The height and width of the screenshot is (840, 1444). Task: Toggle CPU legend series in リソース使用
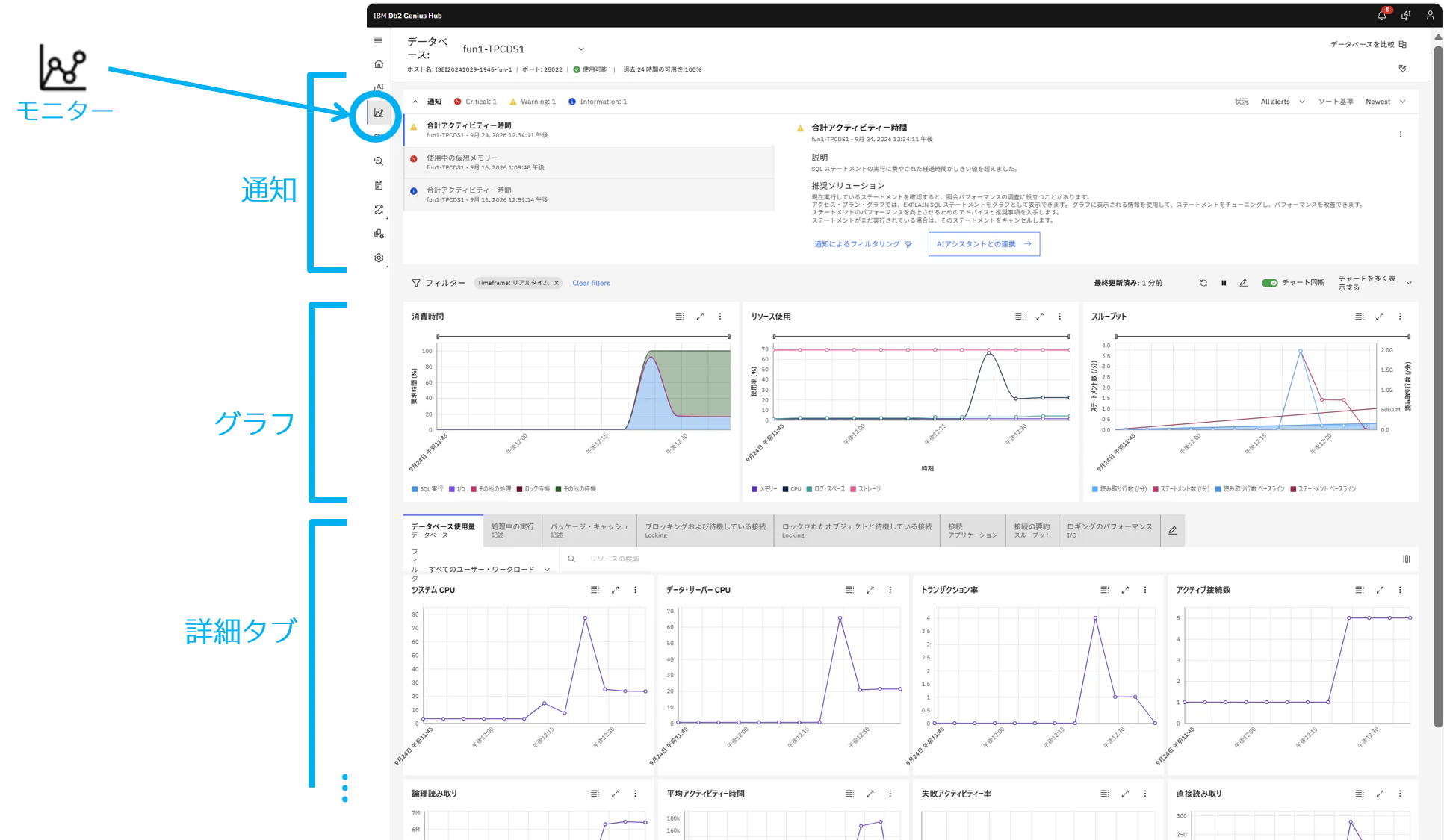[x=792, y=489]
